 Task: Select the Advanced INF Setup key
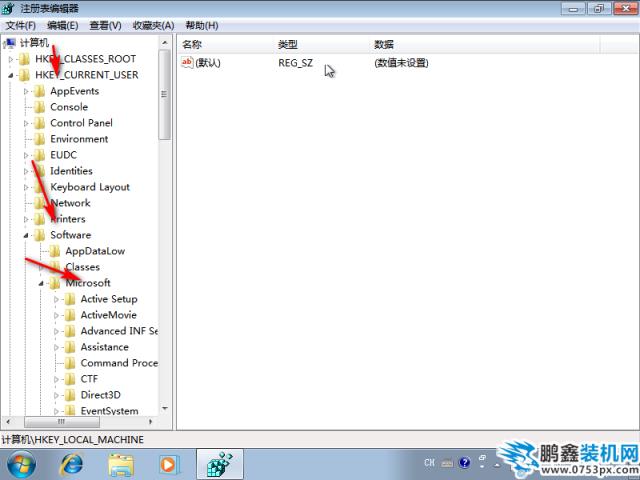coord(119,331)
